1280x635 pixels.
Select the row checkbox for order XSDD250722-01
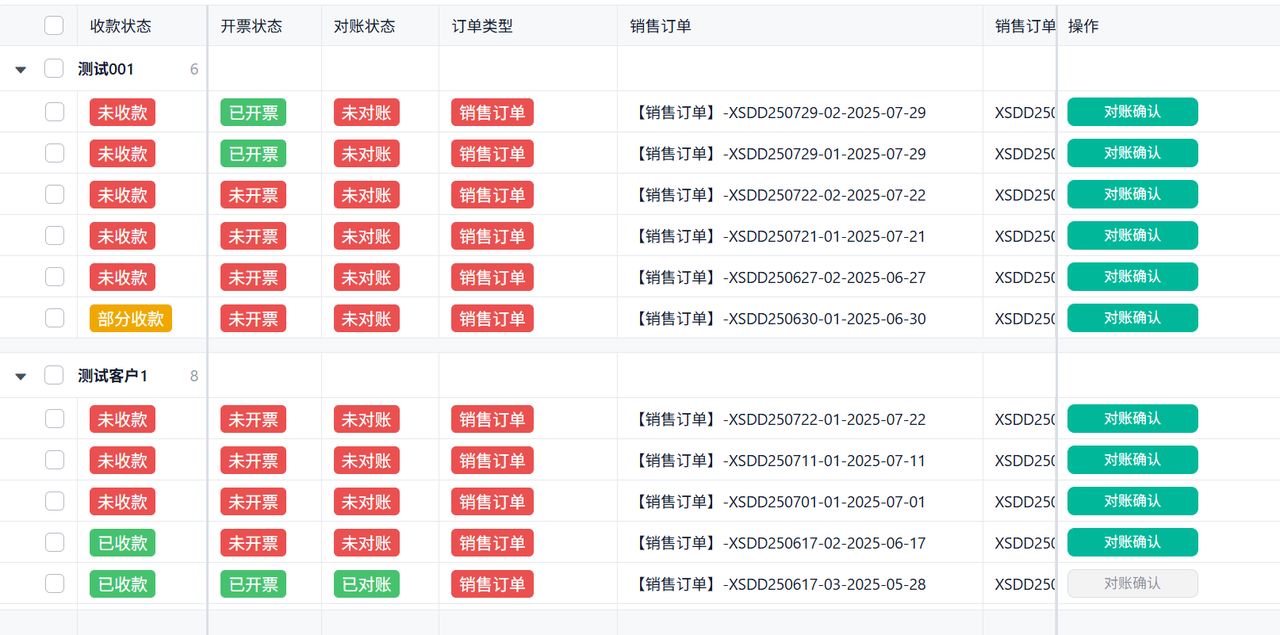[x=54, y=419]
